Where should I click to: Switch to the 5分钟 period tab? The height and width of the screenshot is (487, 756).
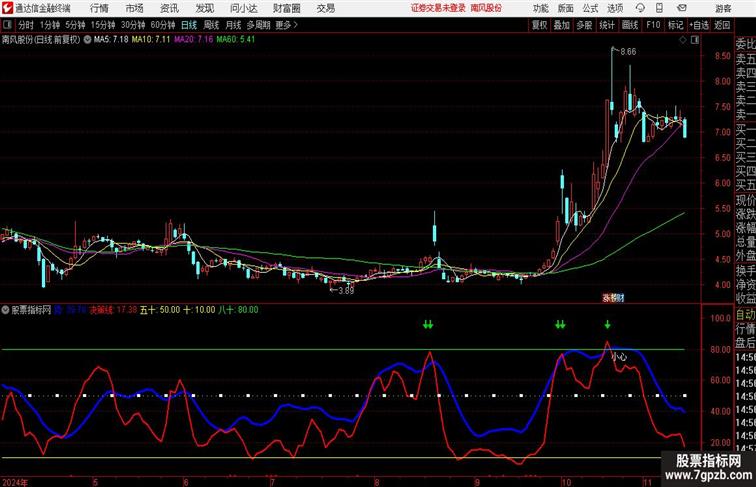click(75, 25)
